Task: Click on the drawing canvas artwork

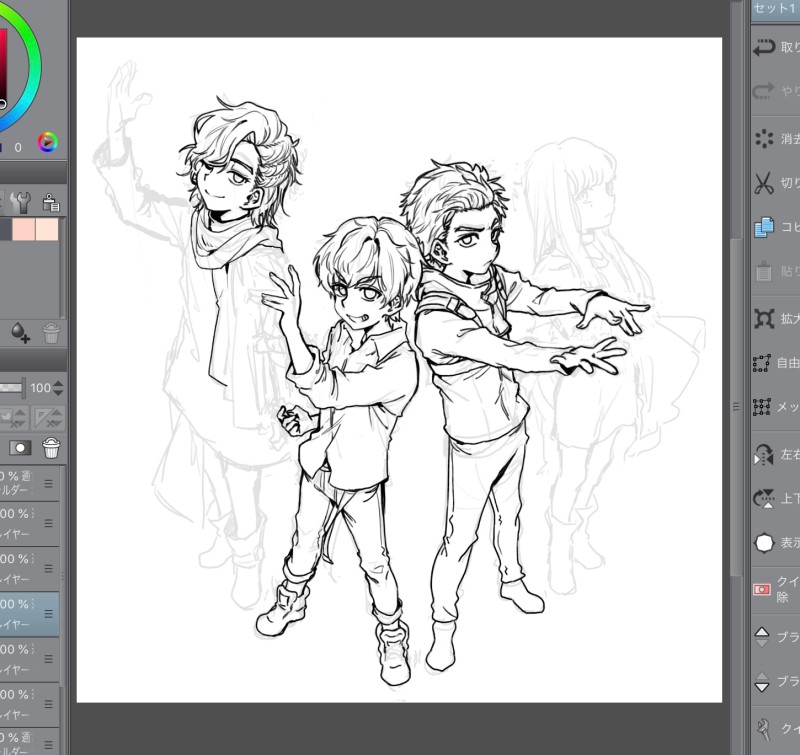Action: tap(399, 370)
